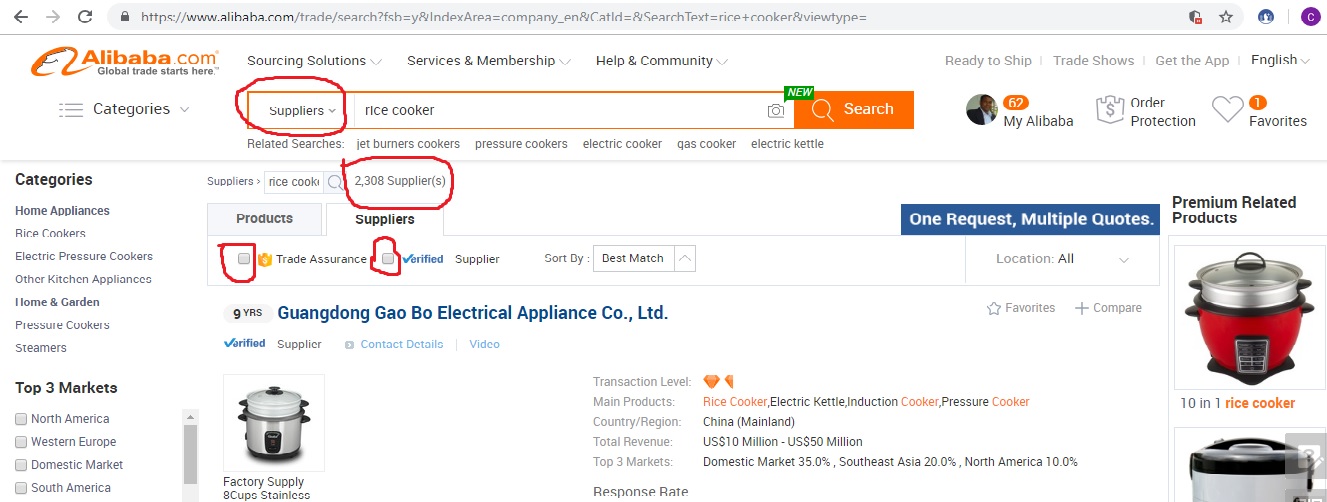
Task: Enable the Trade Assurance checkbox
Action: pos(244,259)
